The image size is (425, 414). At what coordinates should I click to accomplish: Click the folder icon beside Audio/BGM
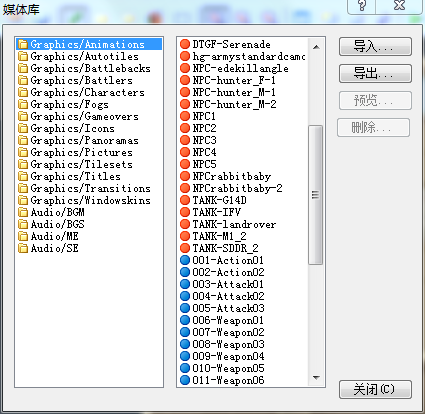(x=23, y=212)
